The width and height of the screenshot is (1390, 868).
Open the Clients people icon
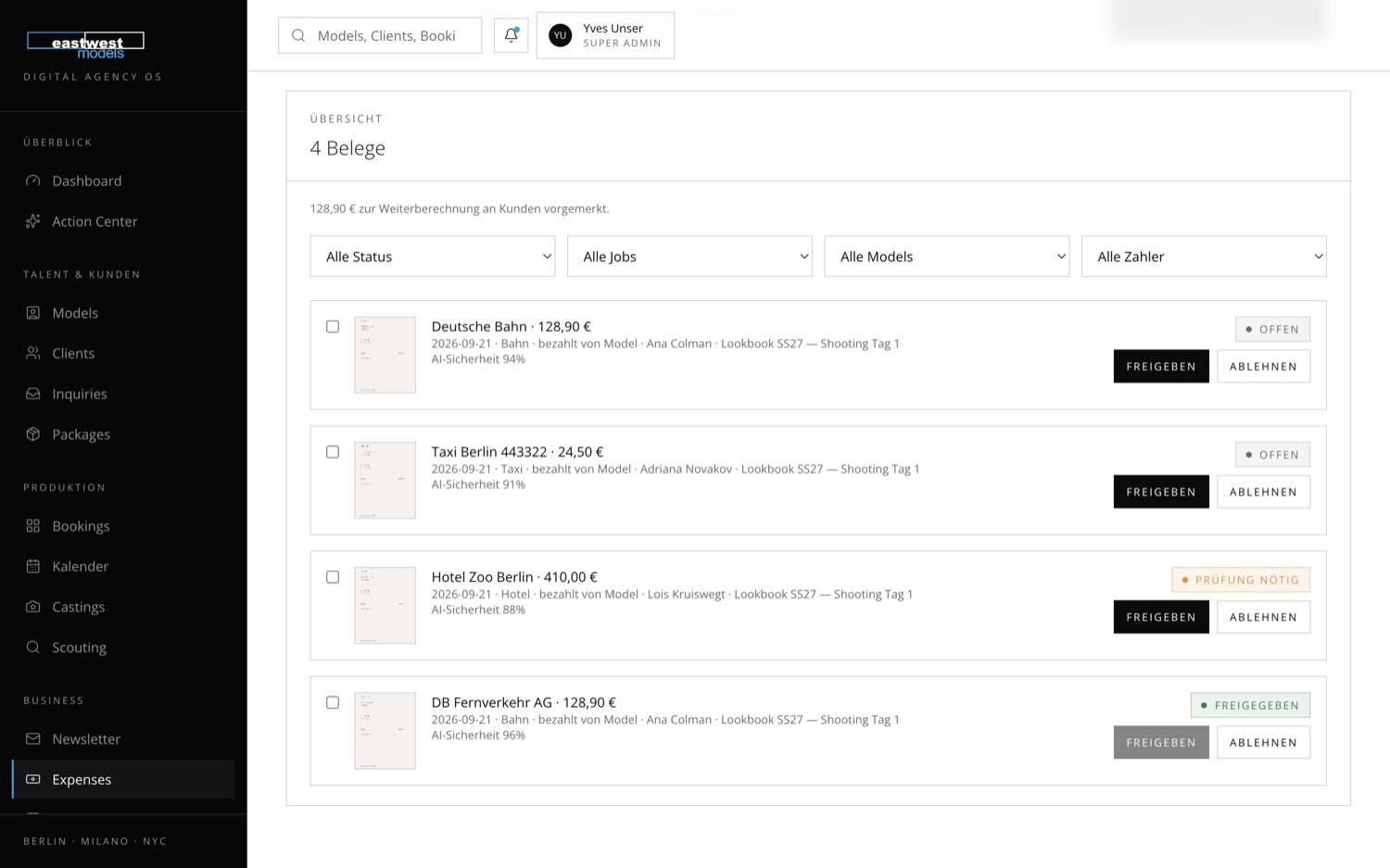pyautogui.click(x=33, y=353)
